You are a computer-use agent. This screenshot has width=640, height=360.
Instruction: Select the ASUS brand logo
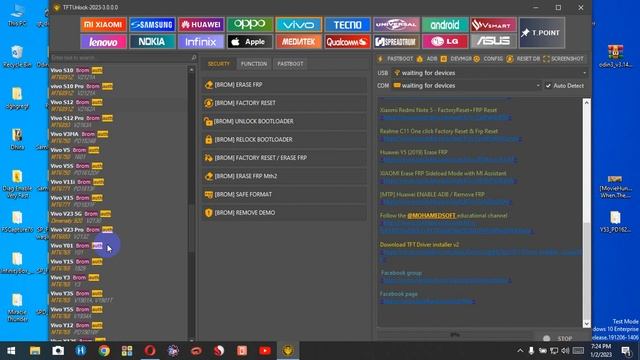[493, 42]
